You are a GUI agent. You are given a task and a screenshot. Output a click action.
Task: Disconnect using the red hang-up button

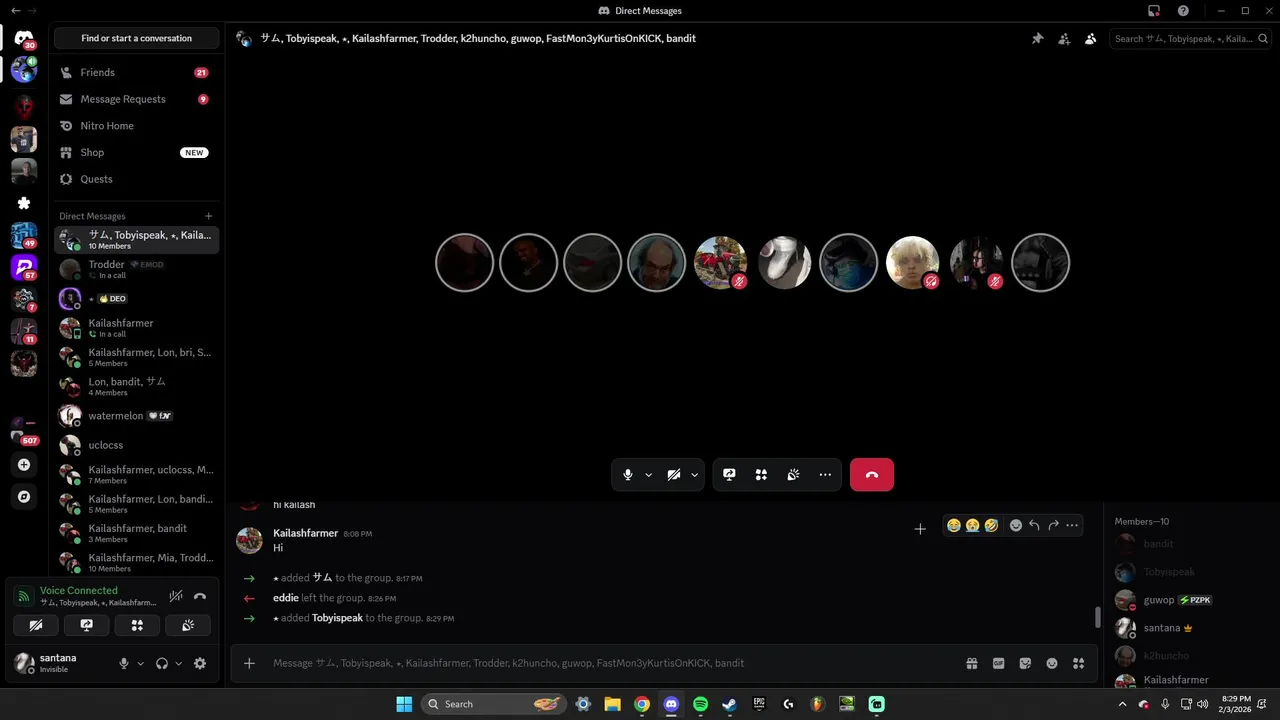click(x=872, y=475)
